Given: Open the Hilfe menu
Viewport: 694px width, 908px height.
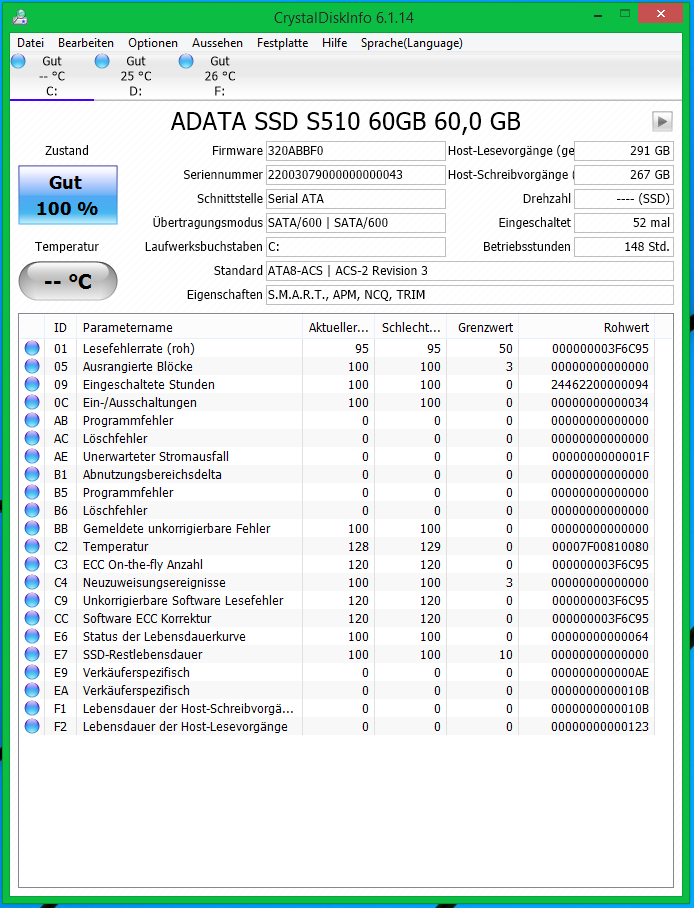Looking at the screenshot, I should pyautogui.click(x=334, y=43).
